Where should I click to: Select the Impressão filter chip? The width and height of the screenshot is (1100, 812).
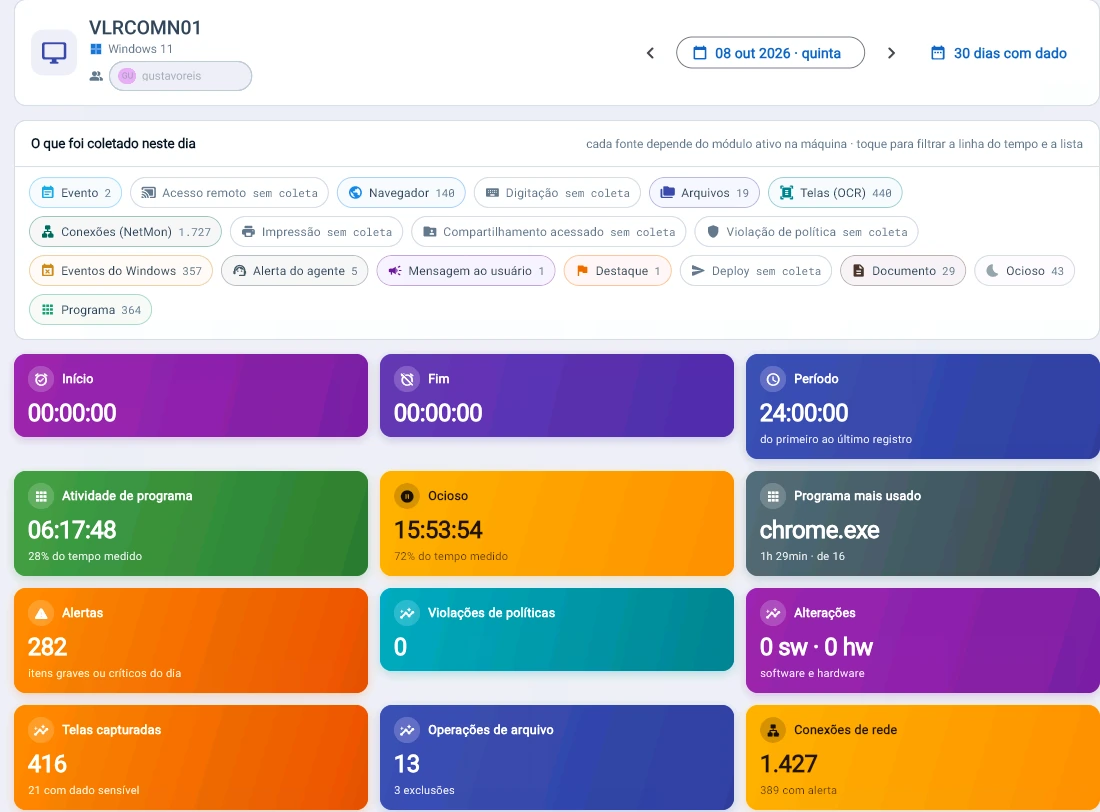click(316, 232)
